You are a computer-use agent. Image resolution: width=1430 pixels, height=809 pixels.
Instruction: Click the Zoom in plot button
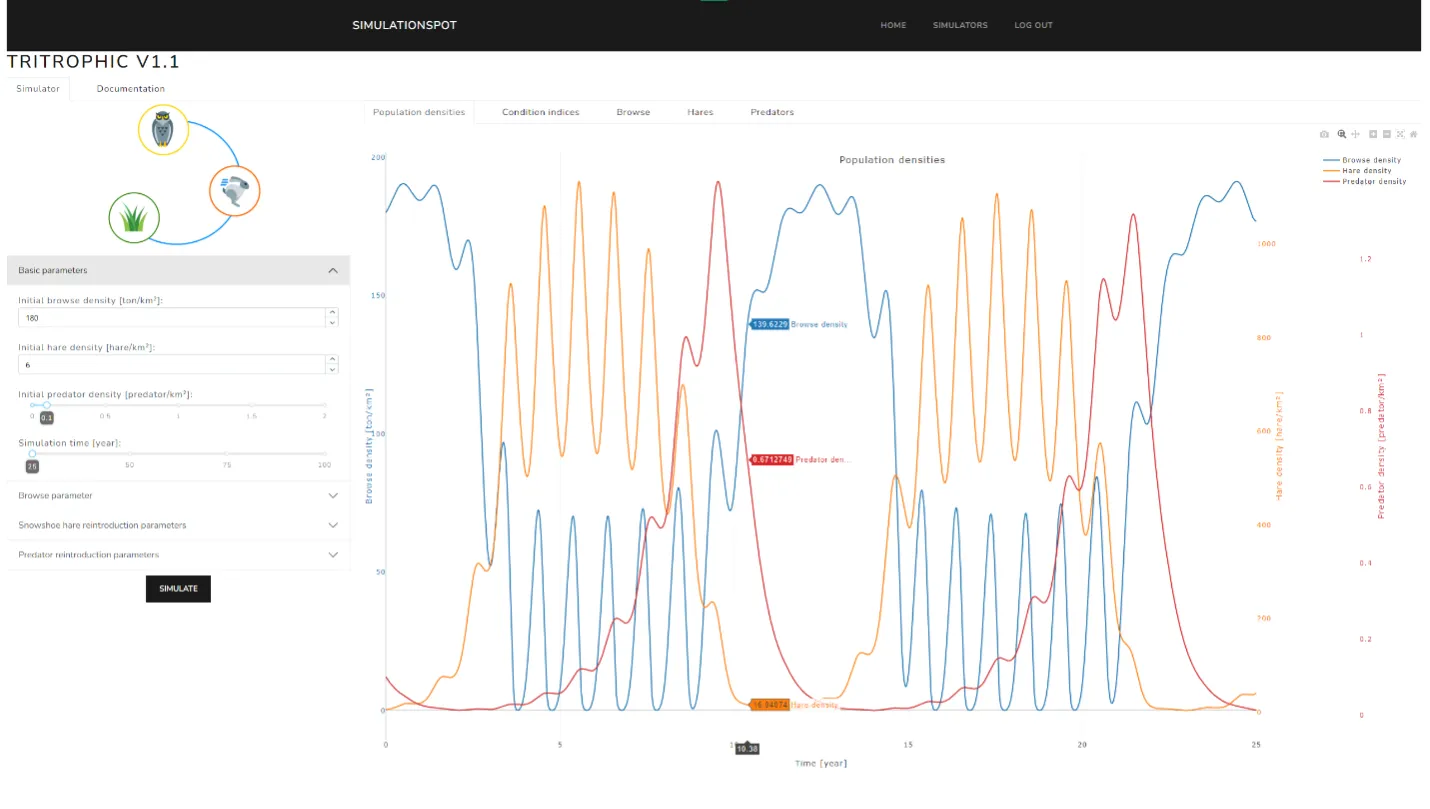(1373, 134)
